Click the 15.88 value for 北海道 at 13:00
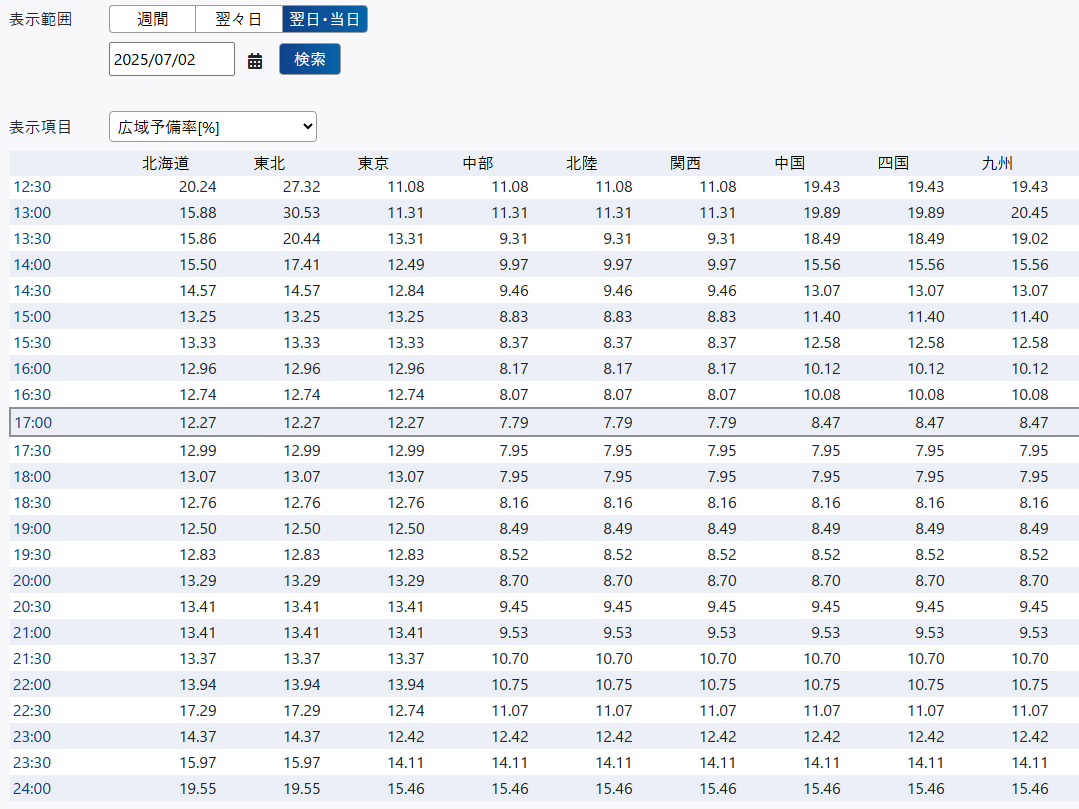 tap(197, 213)
